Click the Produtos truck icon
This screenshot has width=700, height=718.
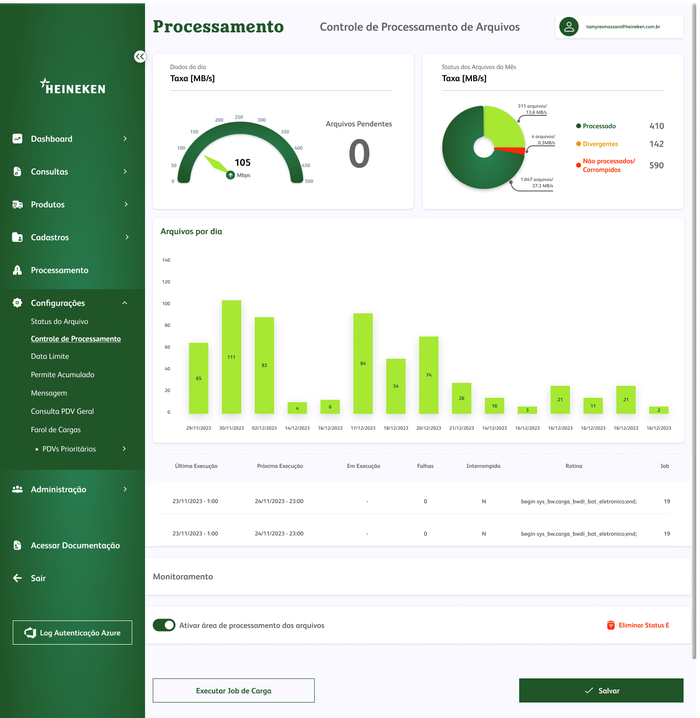[17, 204]
